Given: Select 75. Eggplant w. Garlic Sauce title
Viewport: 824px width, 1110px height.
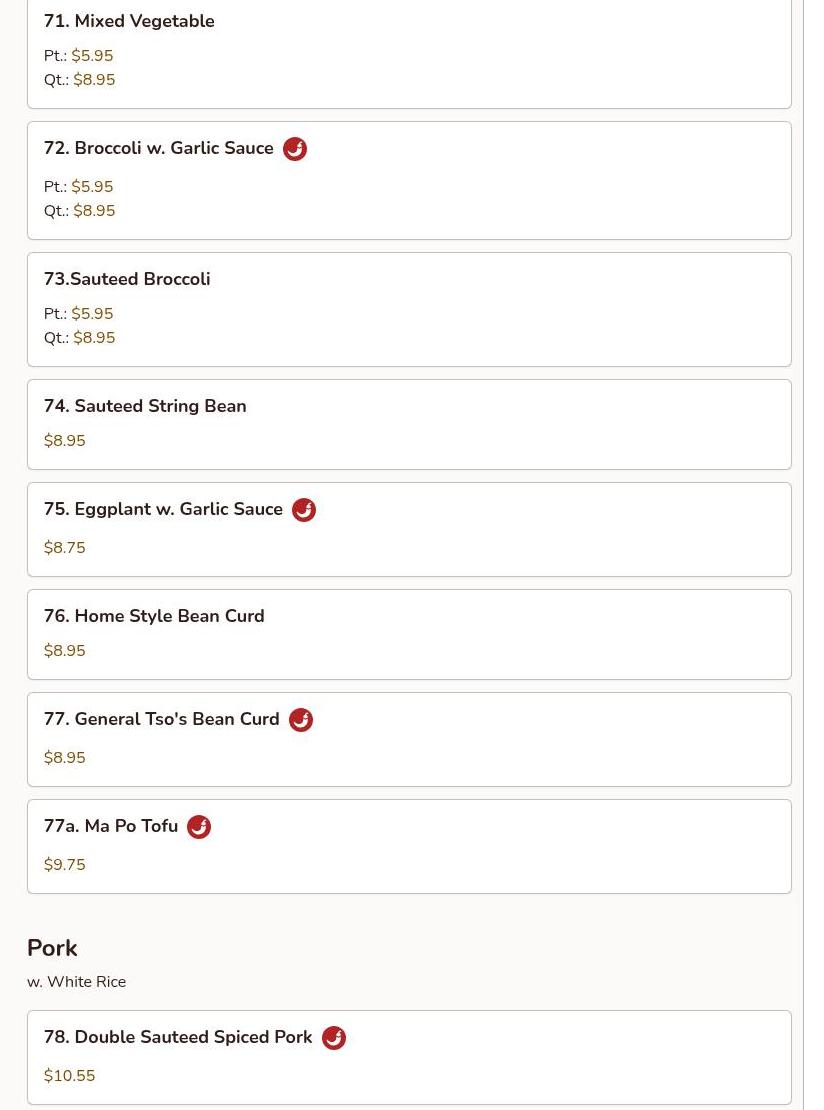Looking at the screenshot, I should point(163,509).
